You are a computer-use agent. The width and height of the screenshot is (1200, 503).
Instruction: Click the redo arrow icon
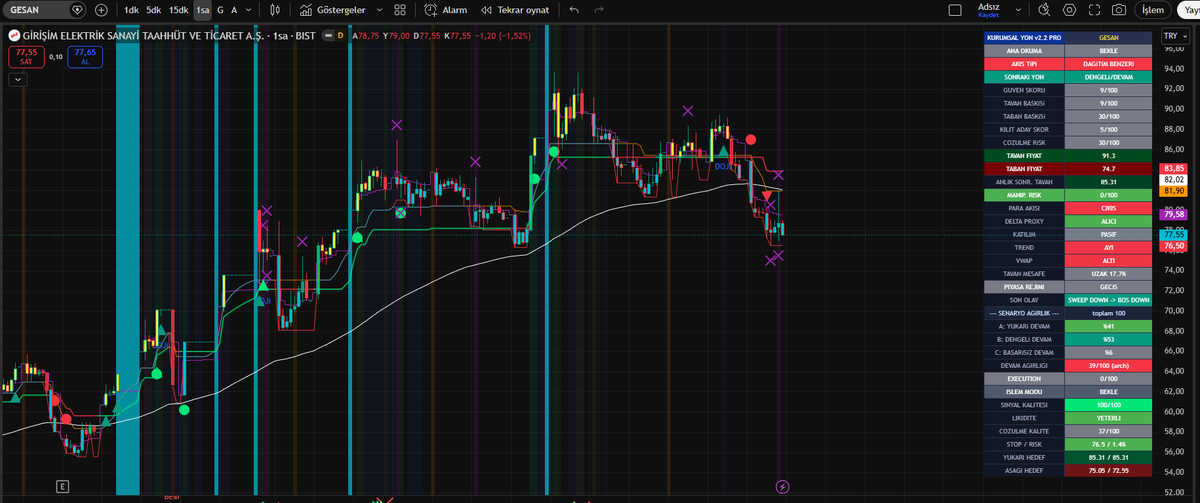coord(599,10)
